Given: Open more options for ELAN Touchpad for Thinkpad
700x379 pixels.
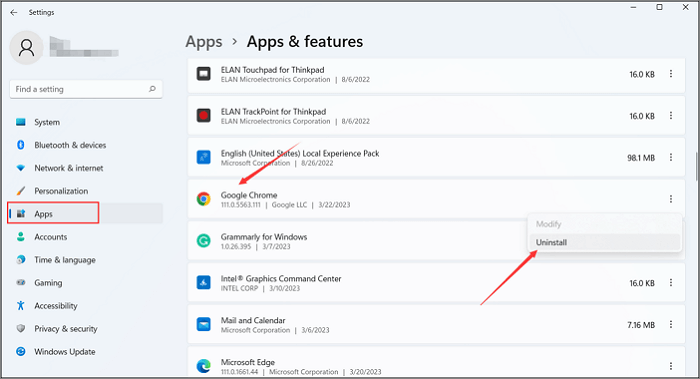Looking at the screenshot, I should coord(671,74).
